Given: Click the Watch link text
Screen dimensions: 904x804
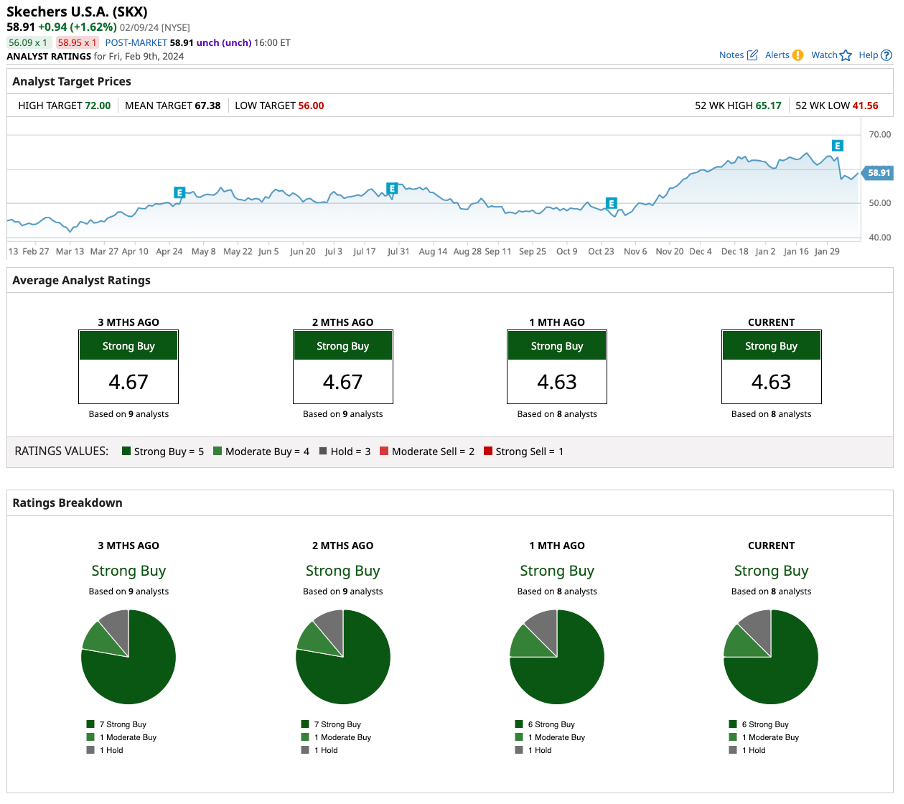Looking at the screenshot, I should click(824, 55).
